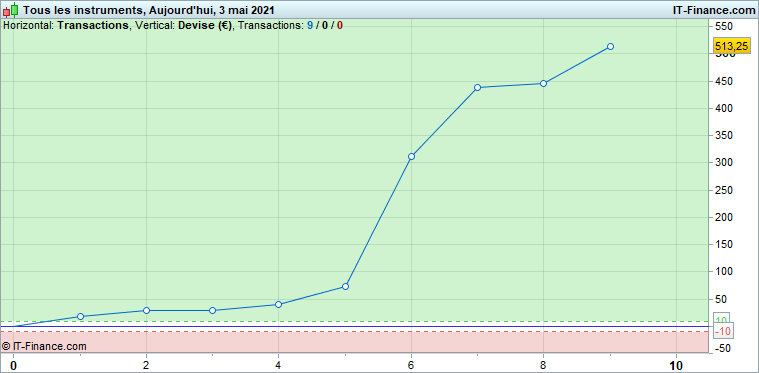Select the data point at transaction 3
The height and width of the screenshot is (373, 759).
point(213,310)
